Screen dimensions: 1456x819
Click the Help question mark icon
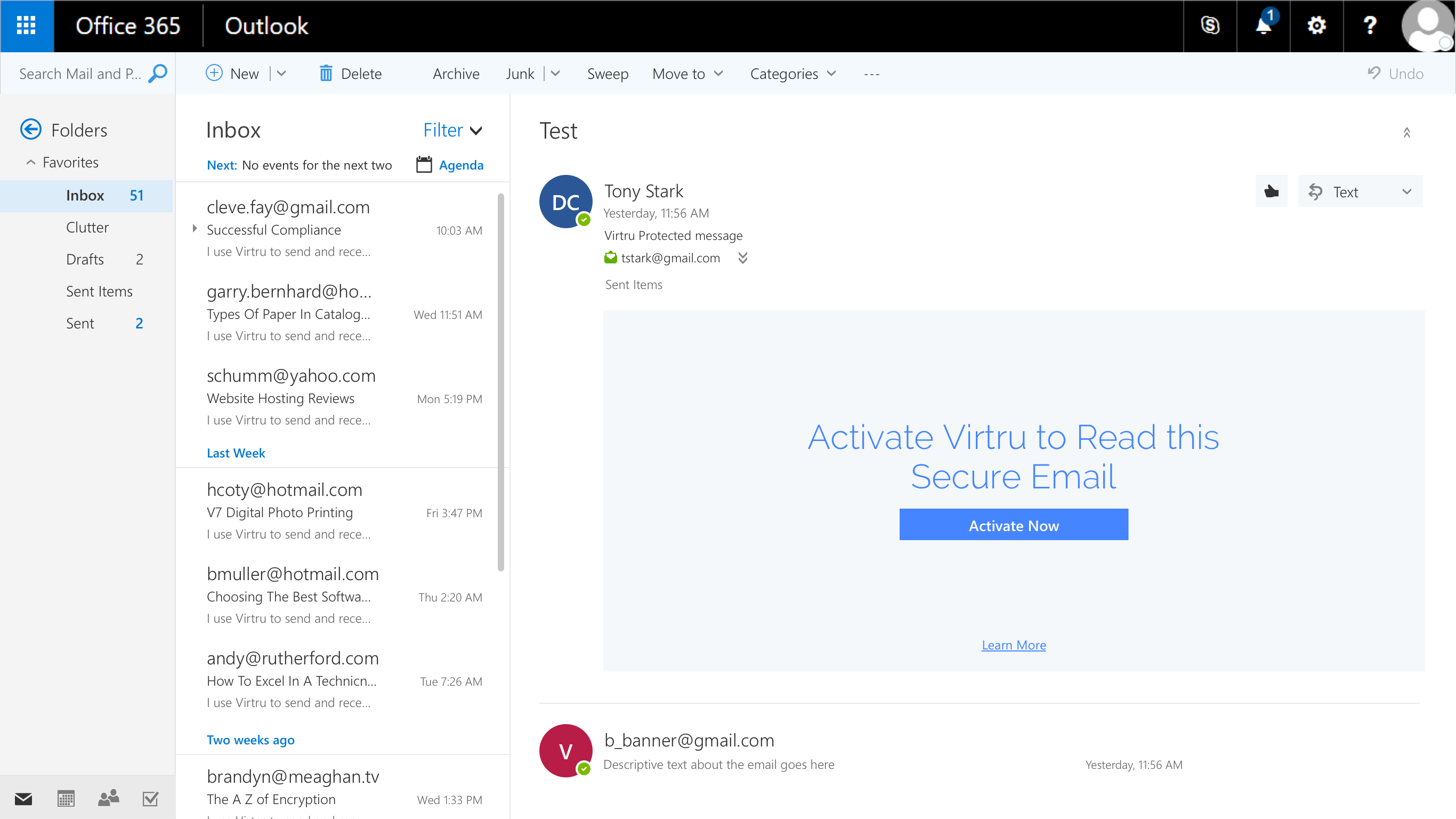point(1370,25)
